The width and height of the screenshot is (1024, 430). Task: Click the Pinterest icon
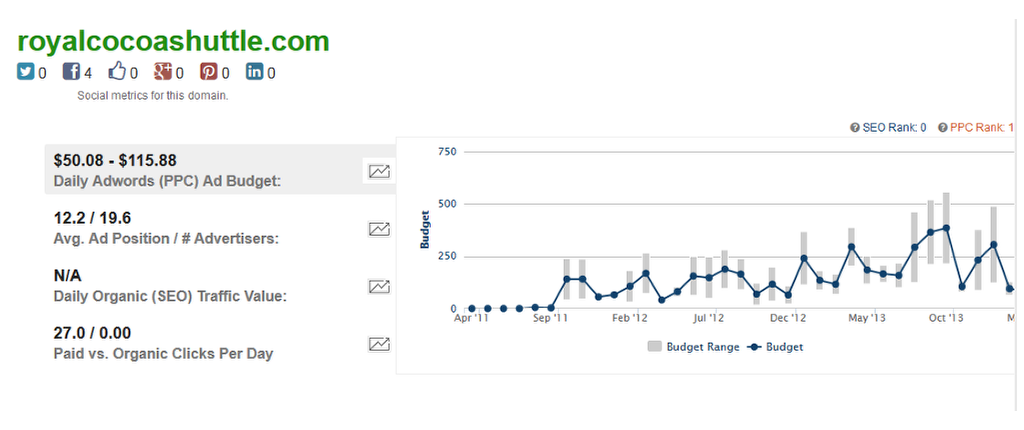click(208, 72)
